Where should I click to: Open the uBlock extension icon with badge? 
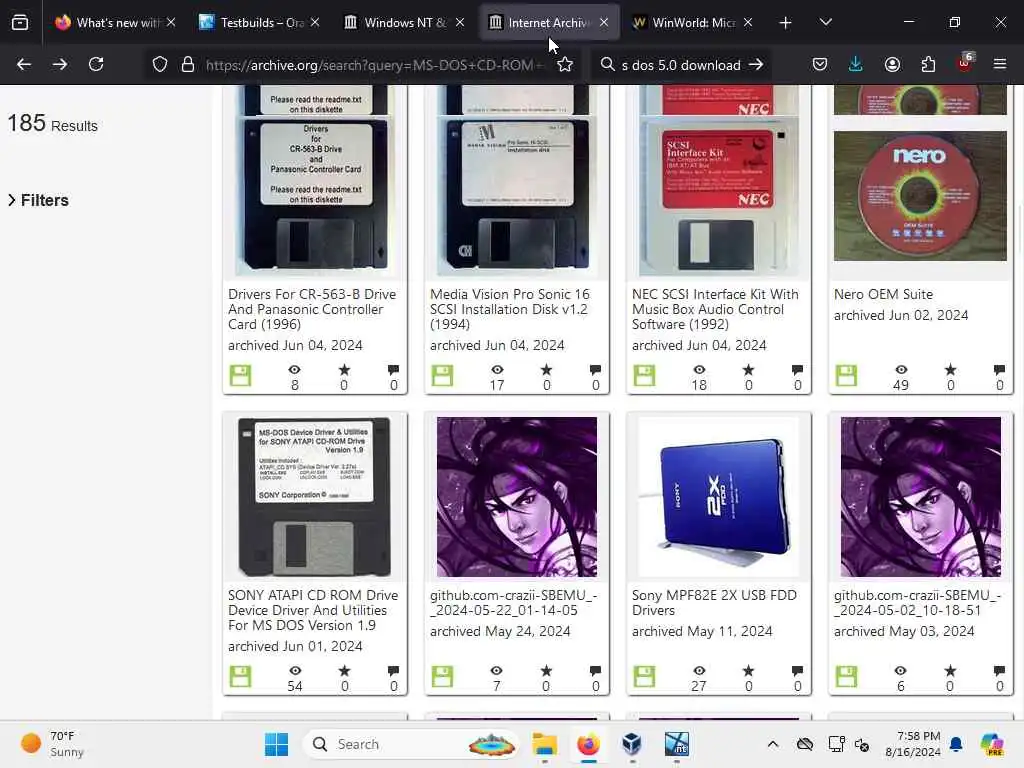pos(965,63)
